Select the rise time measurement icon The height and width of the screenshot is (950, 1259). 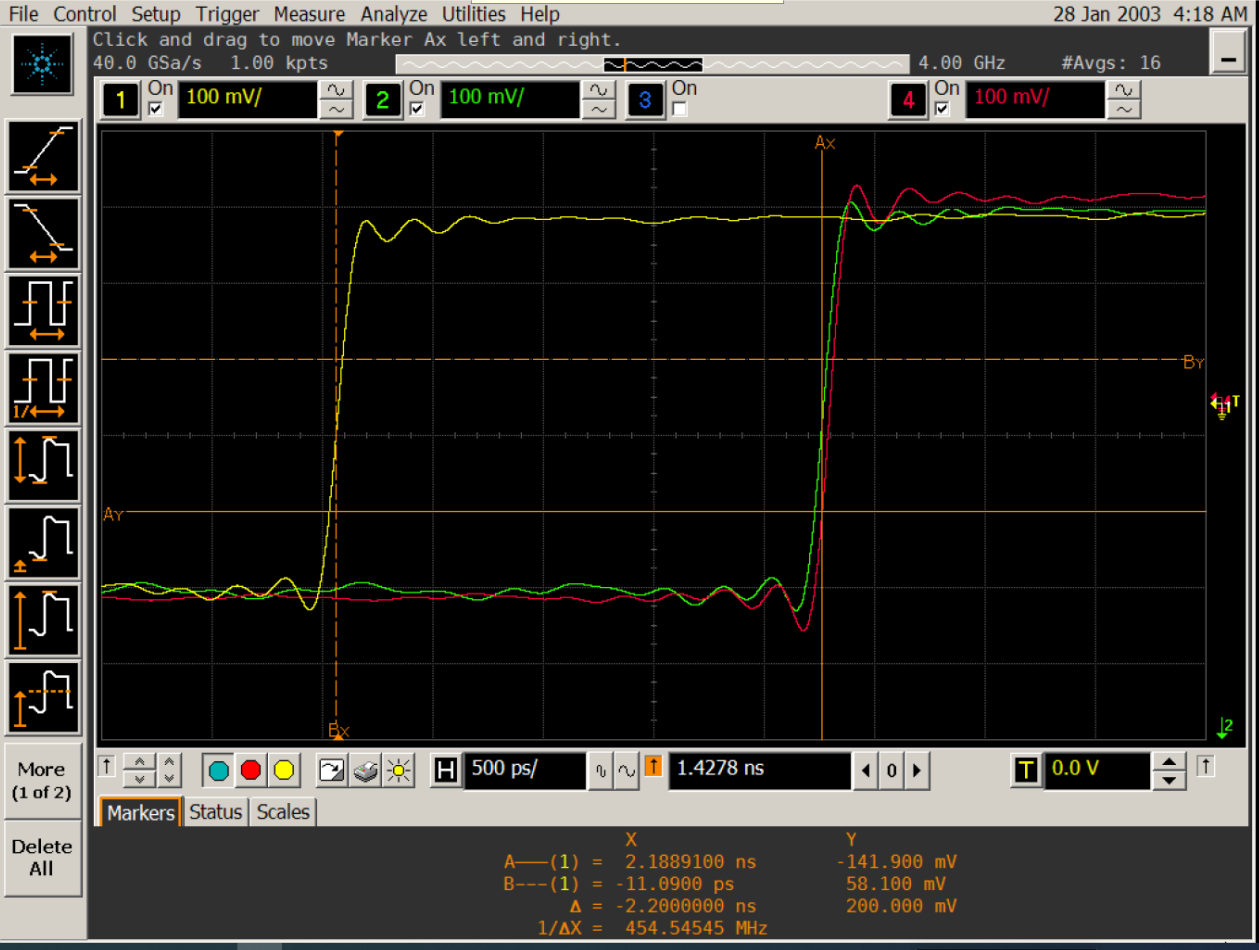pyautogui.click(x=42, y=156)
